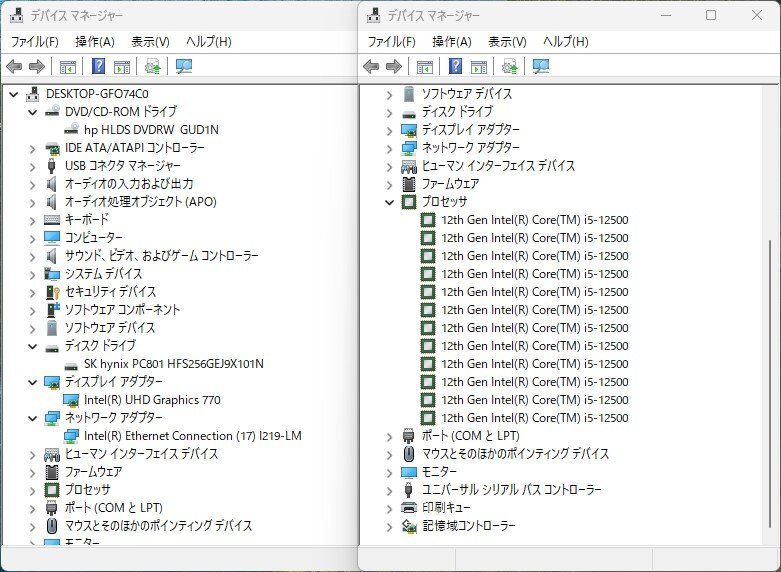Expand USB コネクタ マネージャー node
The width and height of the screenshot is (781, 572).
(x=33, y=166)
